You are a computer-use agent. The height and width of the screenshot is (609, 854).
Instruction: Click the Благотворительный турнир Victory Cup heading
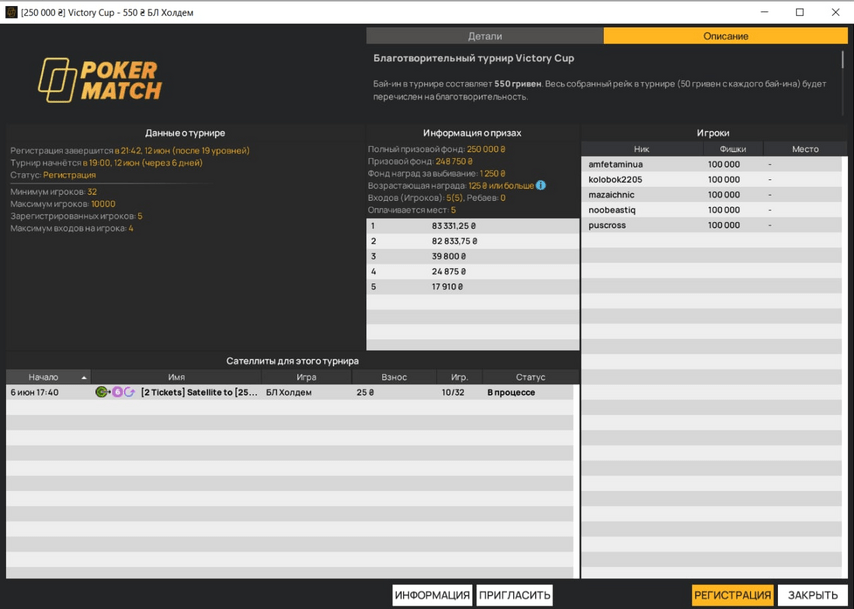[x=473, y=58]
